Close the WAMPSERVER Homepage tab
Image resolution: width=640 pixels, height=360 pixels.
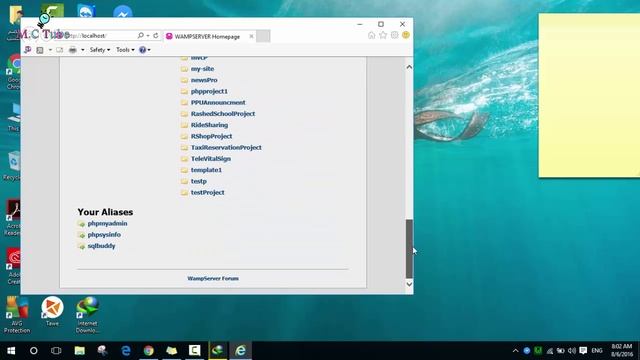[x=251, y=36]
